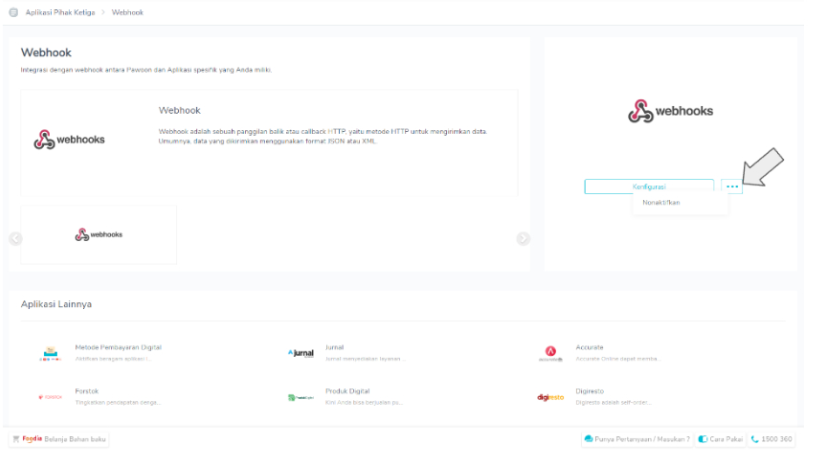814x450 pixels.
Task: Click the Aplikasi Lainnya section heading
Action: coord(56,304)
